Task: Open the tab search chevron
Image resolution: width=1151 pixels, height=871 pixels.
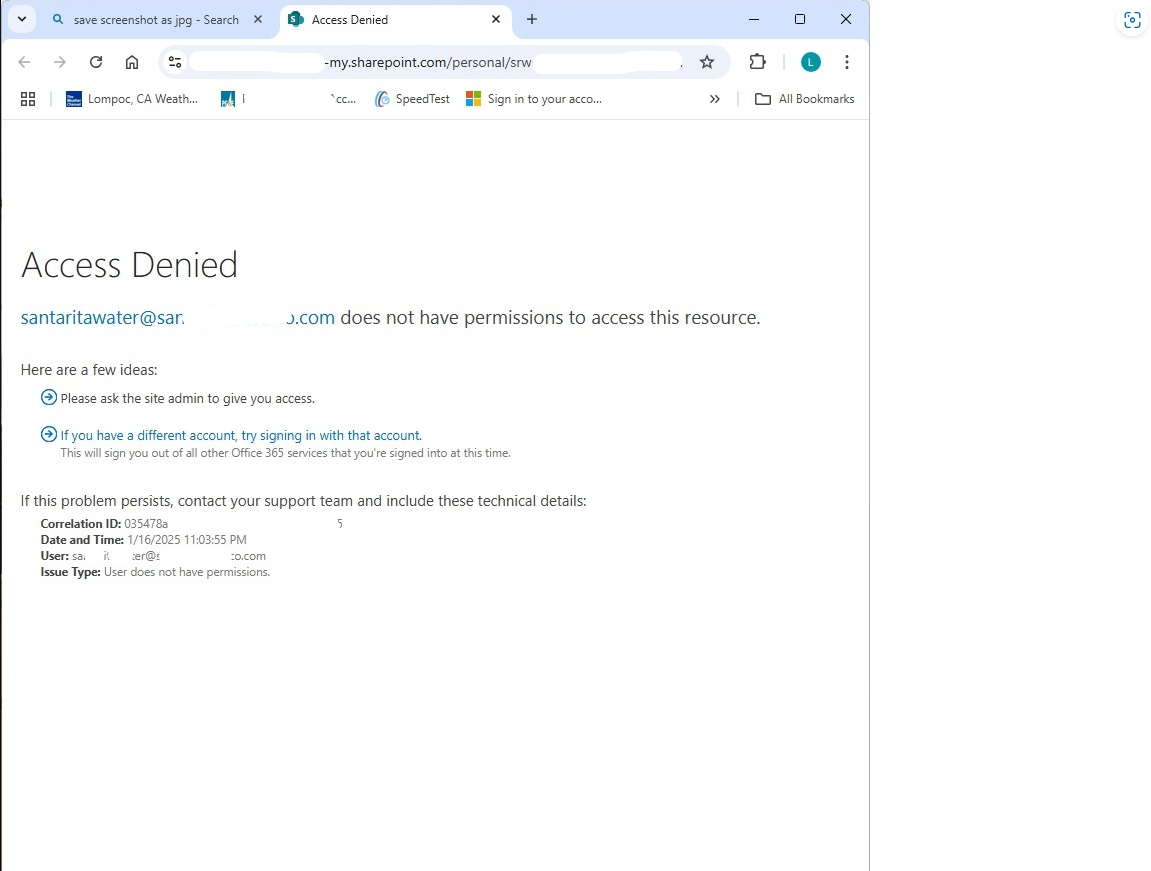Action: 21,19
